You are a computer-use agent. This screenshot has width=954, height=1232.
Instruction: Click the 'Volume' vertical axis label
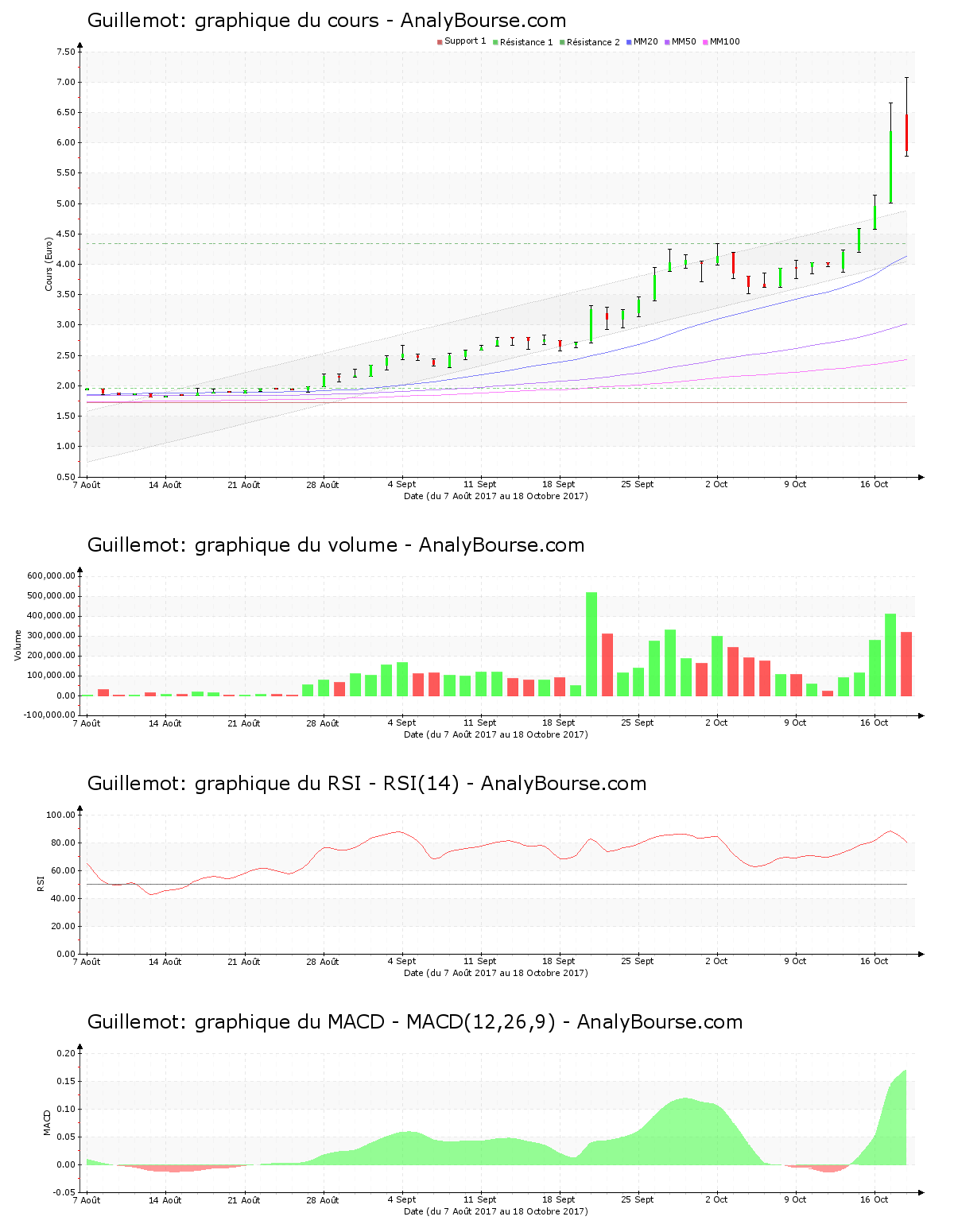pyautogui.click(x=17, y=645)
